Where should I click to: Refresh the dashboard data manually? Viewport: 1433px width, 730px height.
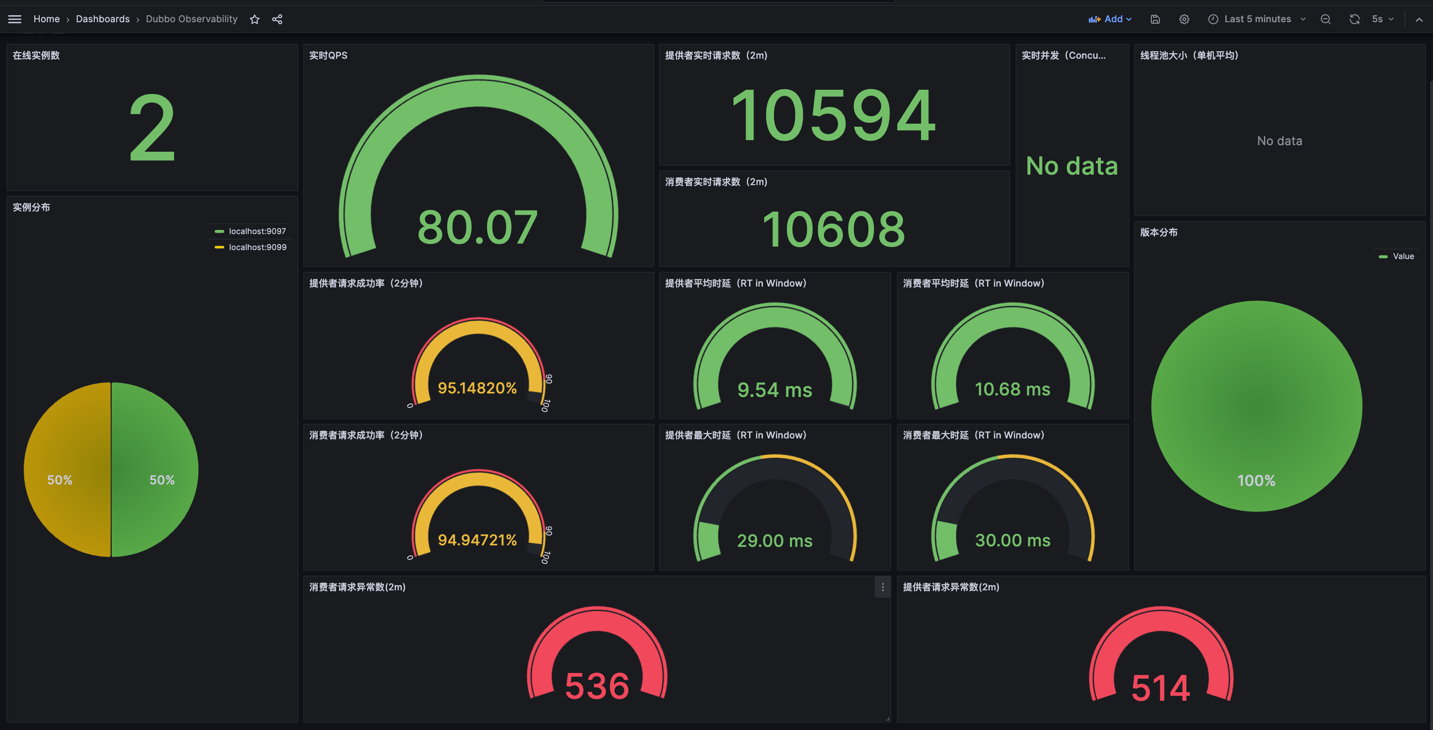click(x=1354, y=18)
